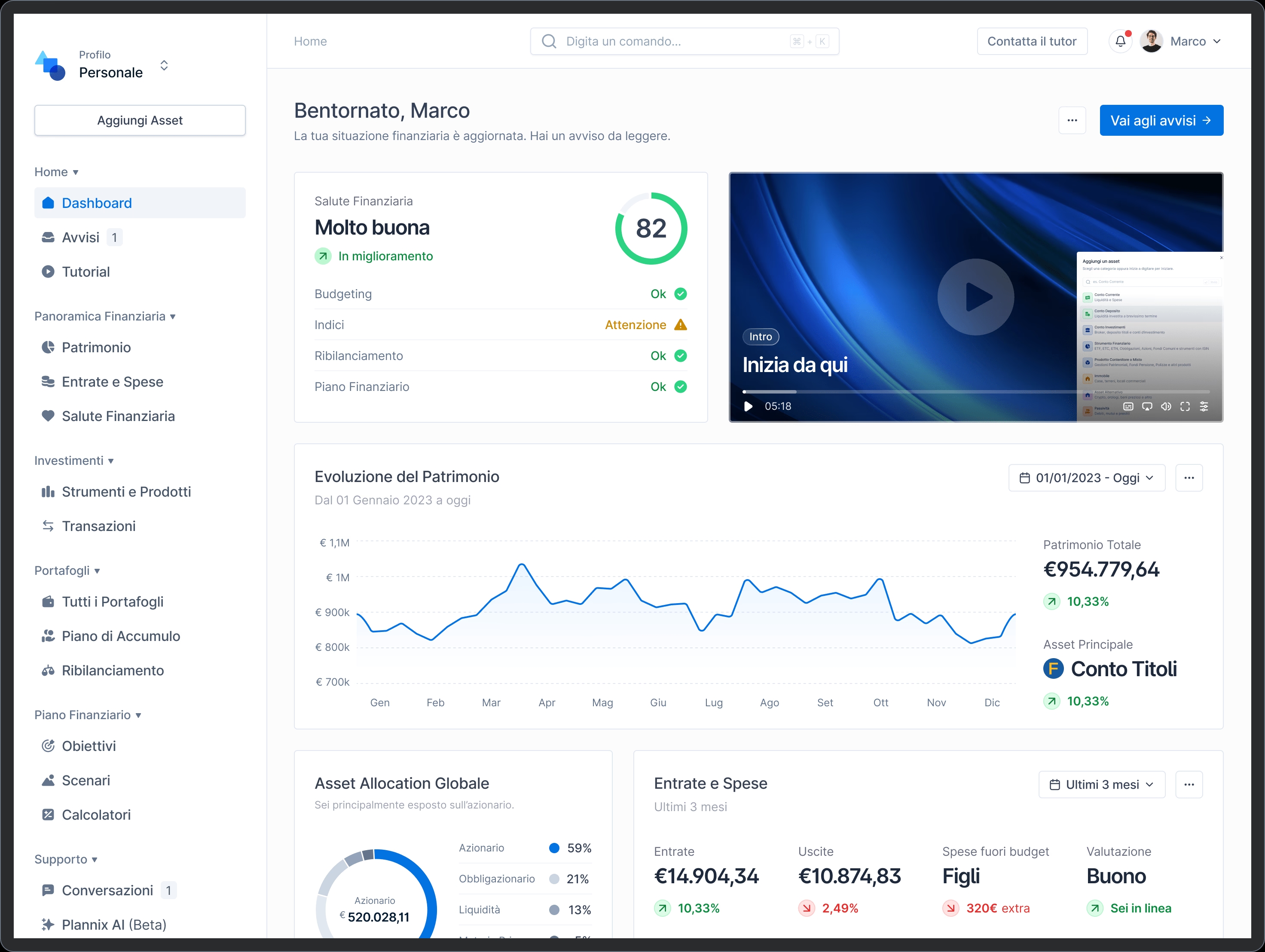Open Evoluzione del Patrimonio more options

(1189, 478)
